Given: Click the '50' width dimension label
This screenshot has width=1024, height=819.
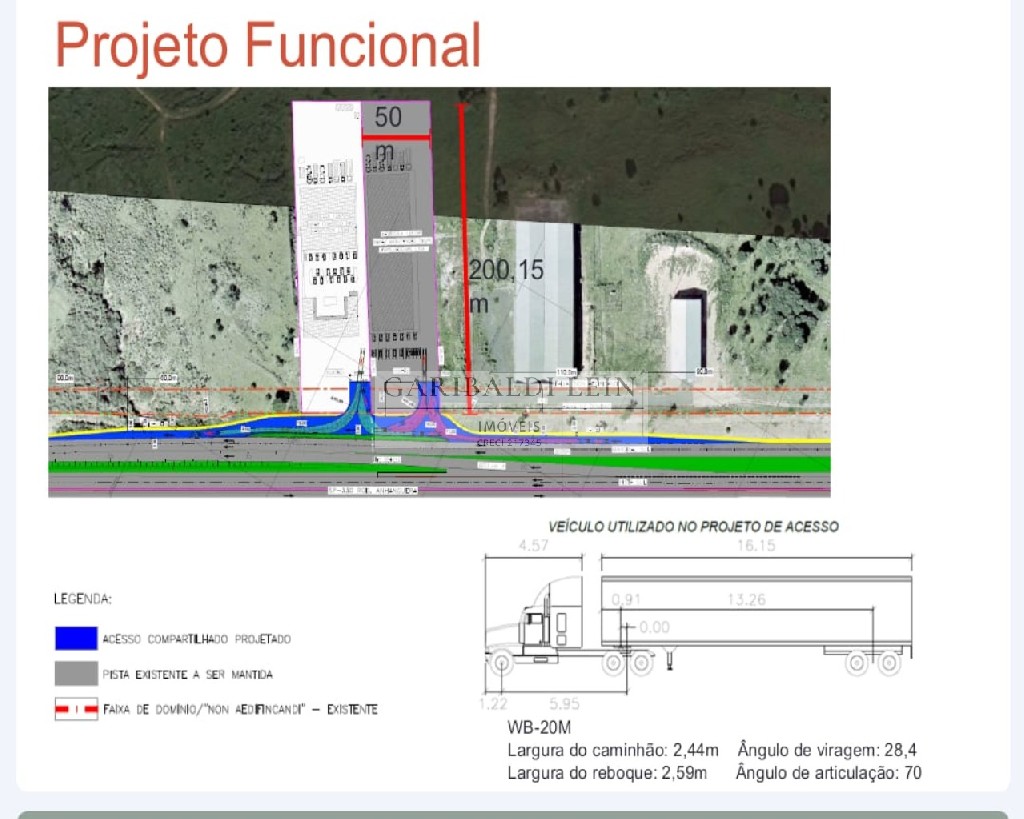Looking at the screenshot, I should point(388,118).
